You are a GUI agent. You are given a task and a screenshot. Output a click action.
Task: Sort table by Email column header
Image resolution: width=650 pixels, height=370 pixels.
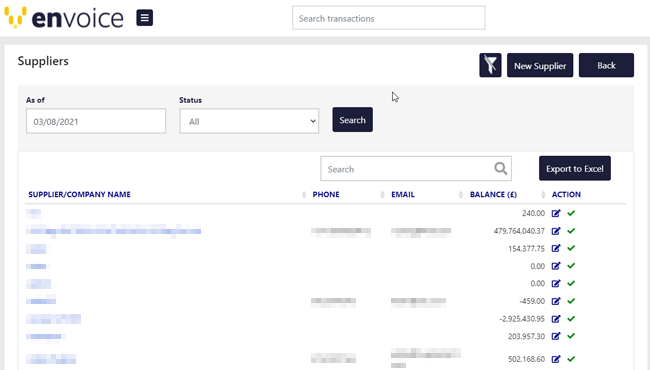(403, 194)
